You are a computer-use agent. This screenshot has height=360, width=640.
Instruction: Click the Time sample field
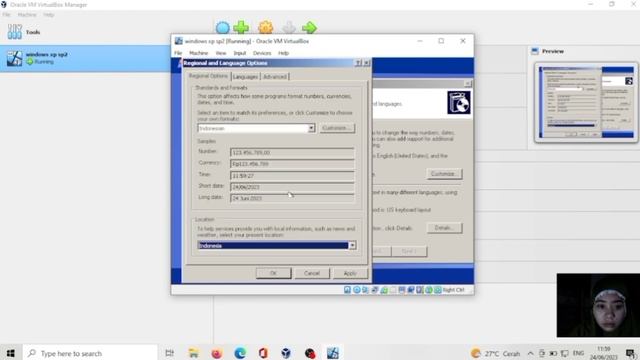[x=292, y=176]
